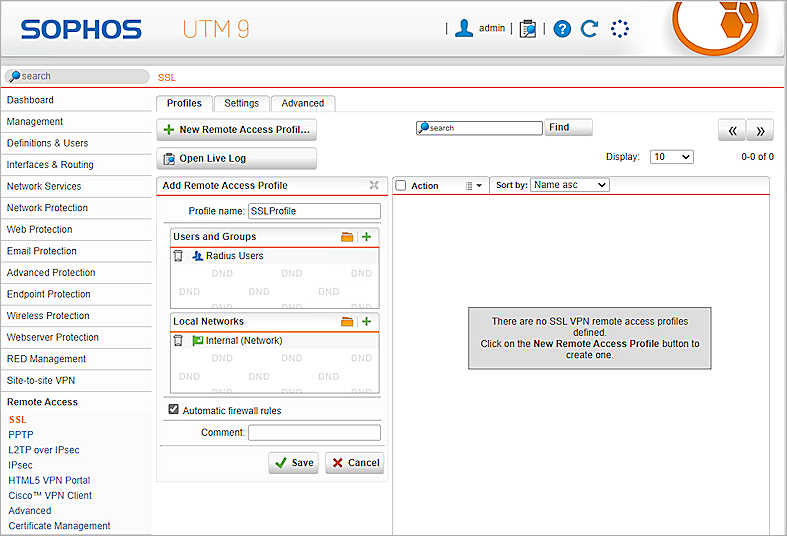Click green plus in Users and Groups
The width and height of the screenshot is (787, 536).
click(x=366, y=236)
